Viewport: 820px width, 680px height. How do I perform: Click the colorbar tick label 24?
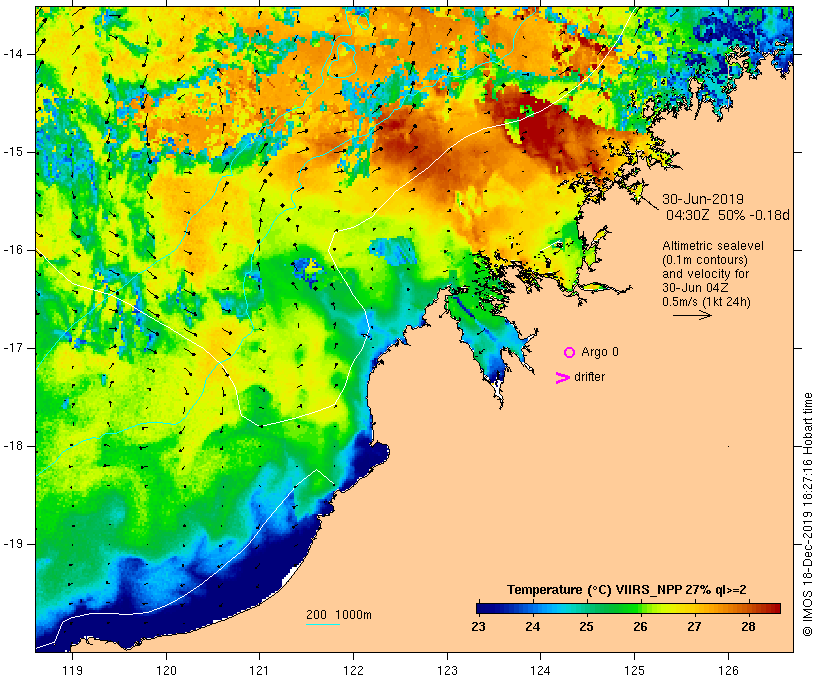point(532,627)
